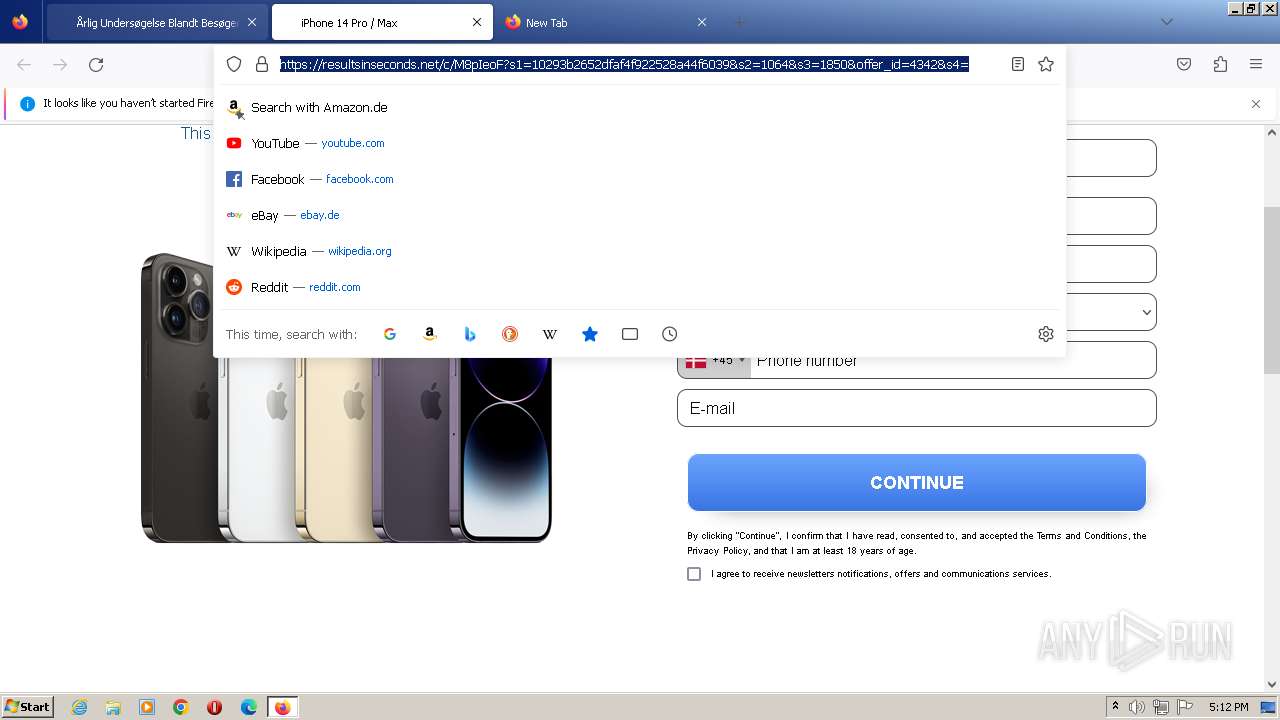Click the E-mail input field
This screenshot has width=1280, height=720.
[917, 408]
